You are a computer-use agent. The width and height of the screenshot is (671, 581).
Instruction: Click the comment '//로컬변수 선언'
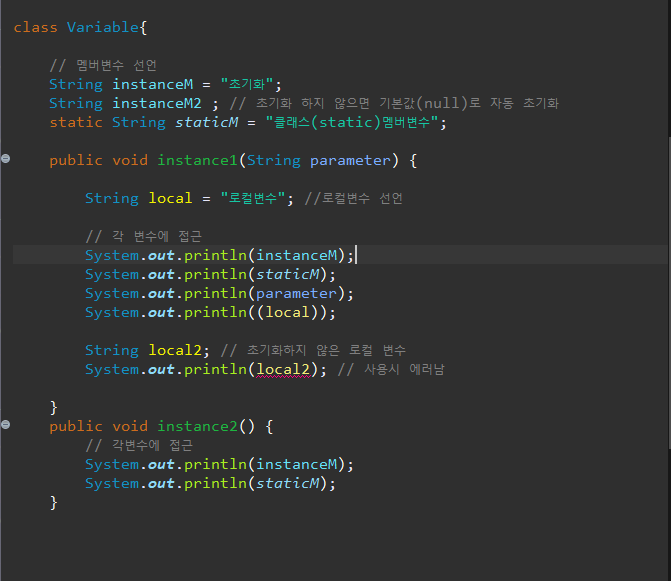353,198
